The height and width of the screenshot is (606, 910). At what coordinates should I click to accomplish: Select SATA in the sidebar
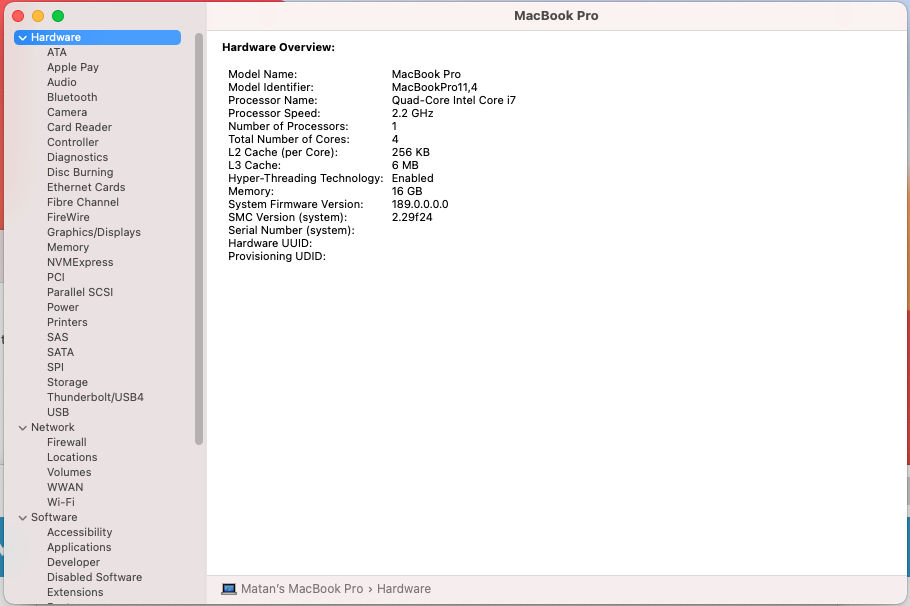60,352
